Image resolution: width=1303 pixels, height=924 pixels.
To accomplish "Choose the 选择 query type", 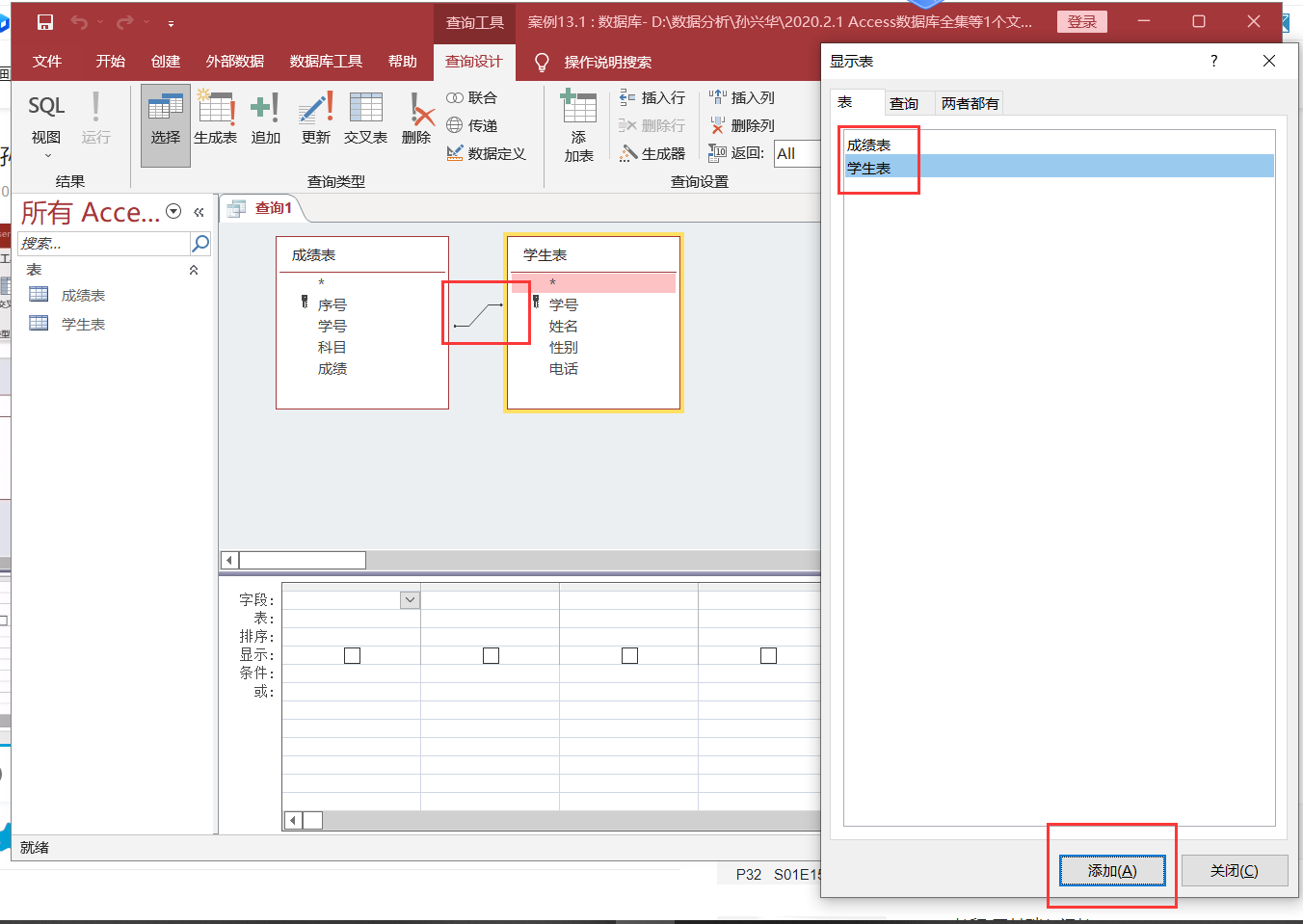I will [166, 125].
